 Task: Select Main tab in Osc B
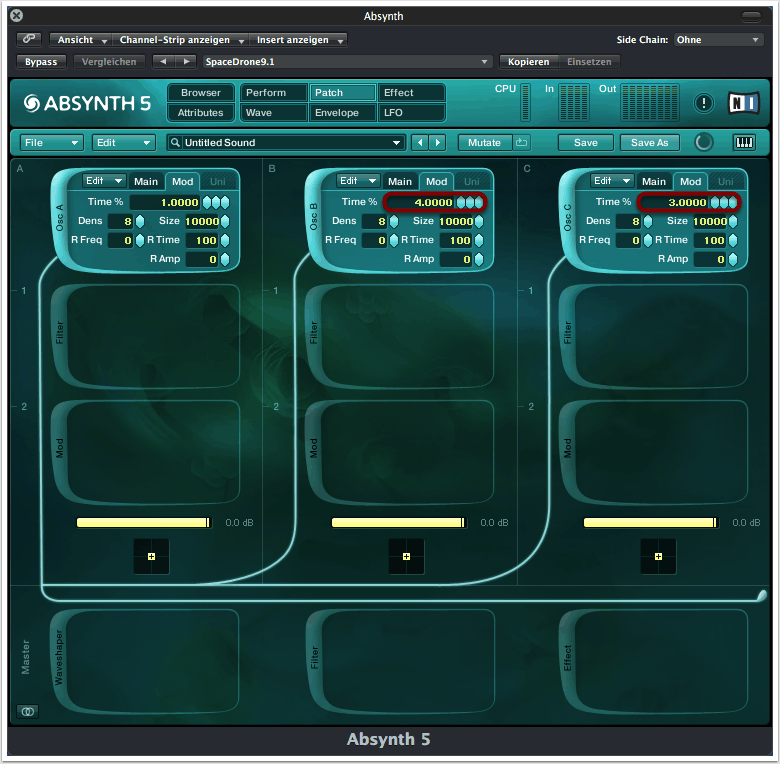pos(400,181)
